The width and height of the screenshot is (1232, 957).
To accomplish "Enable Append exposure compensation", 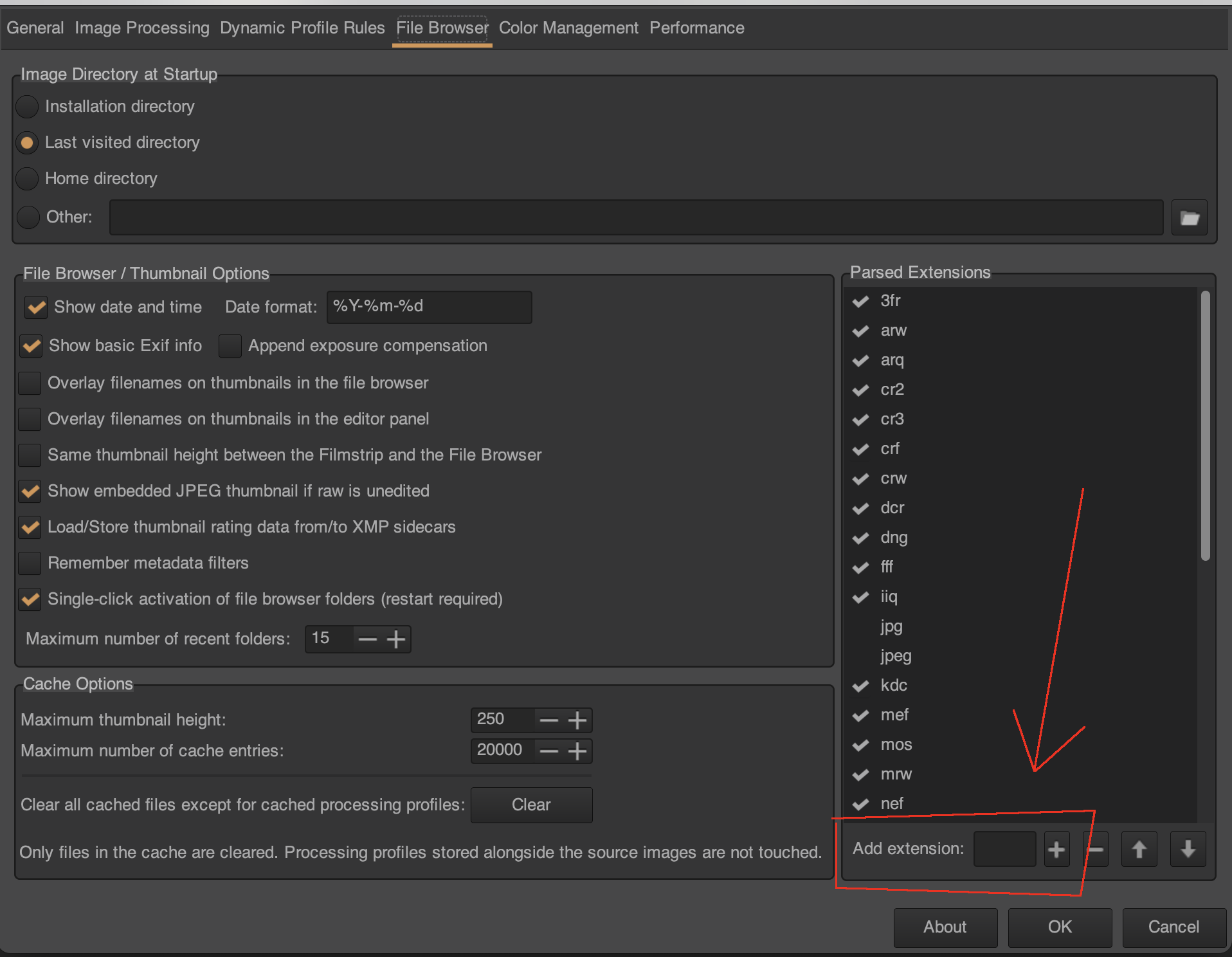I will (230, 346).
